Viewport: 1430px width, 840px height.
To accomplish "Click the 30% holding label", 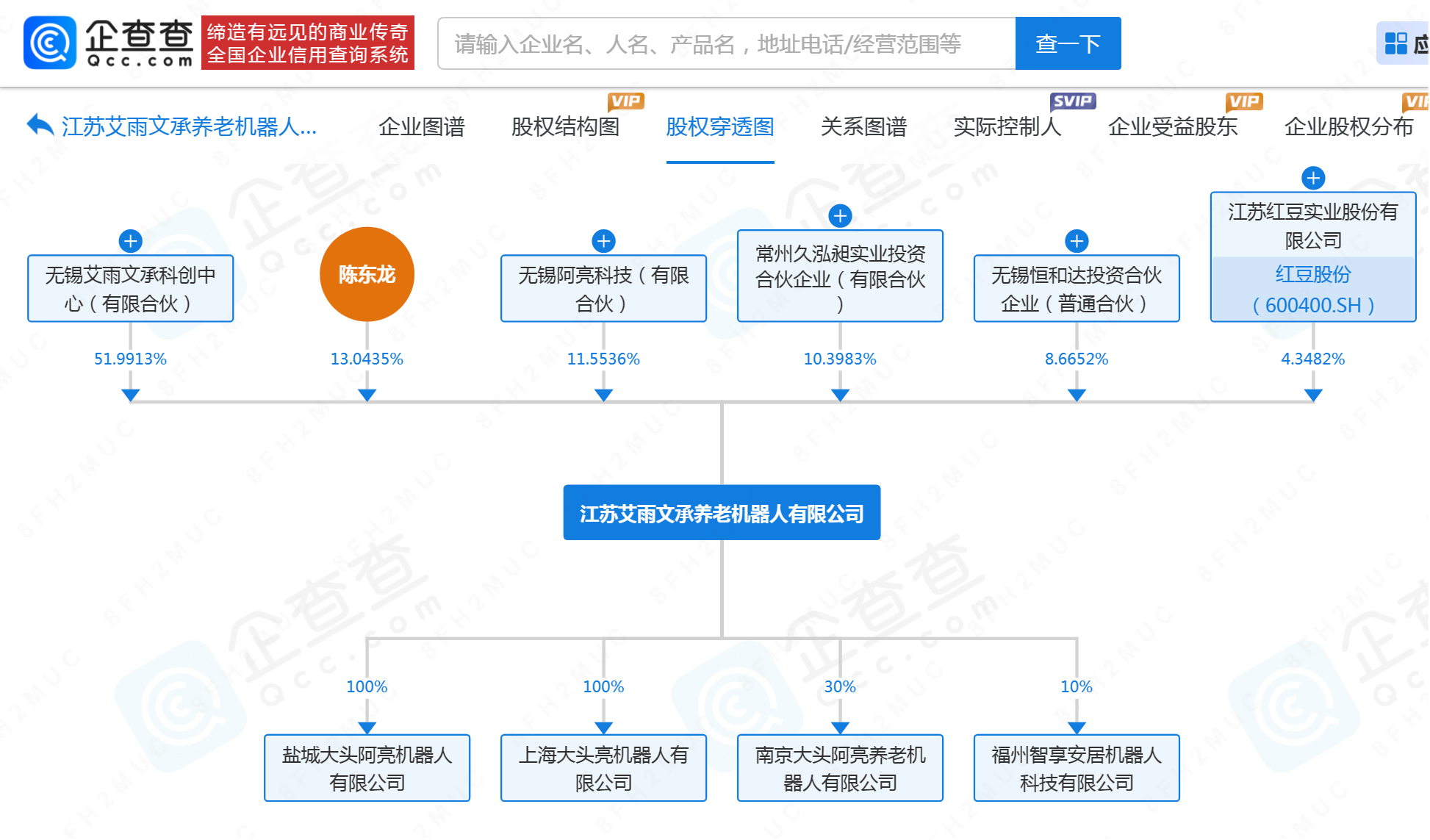I will [x=840, y=686].
